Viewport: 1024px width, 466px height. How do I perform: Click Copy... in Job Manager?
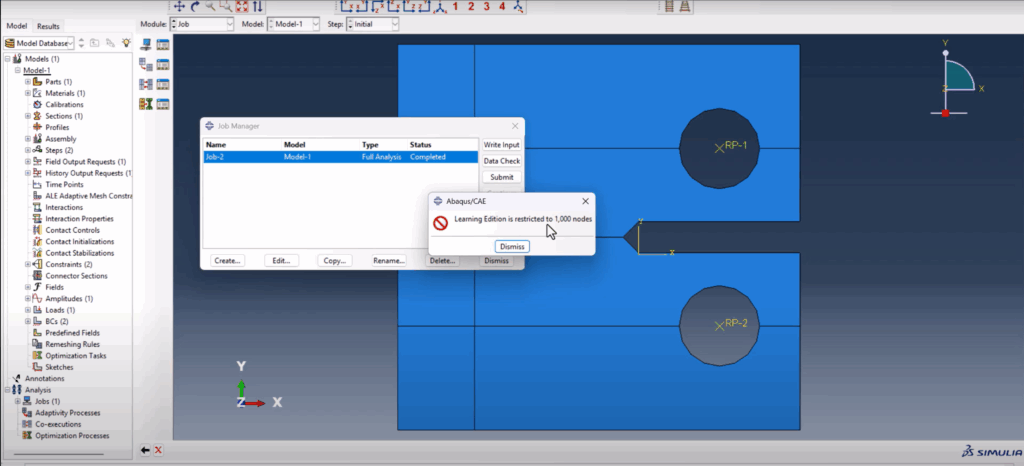click(x=335, y=260)
